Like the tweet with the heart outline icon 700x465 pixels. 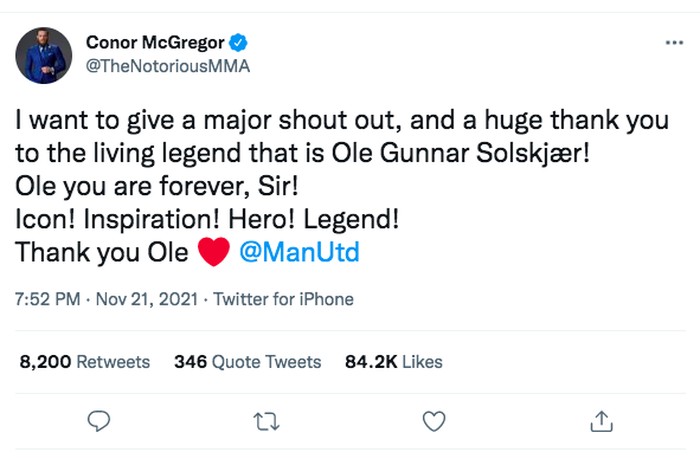click(x=434, y=423)
